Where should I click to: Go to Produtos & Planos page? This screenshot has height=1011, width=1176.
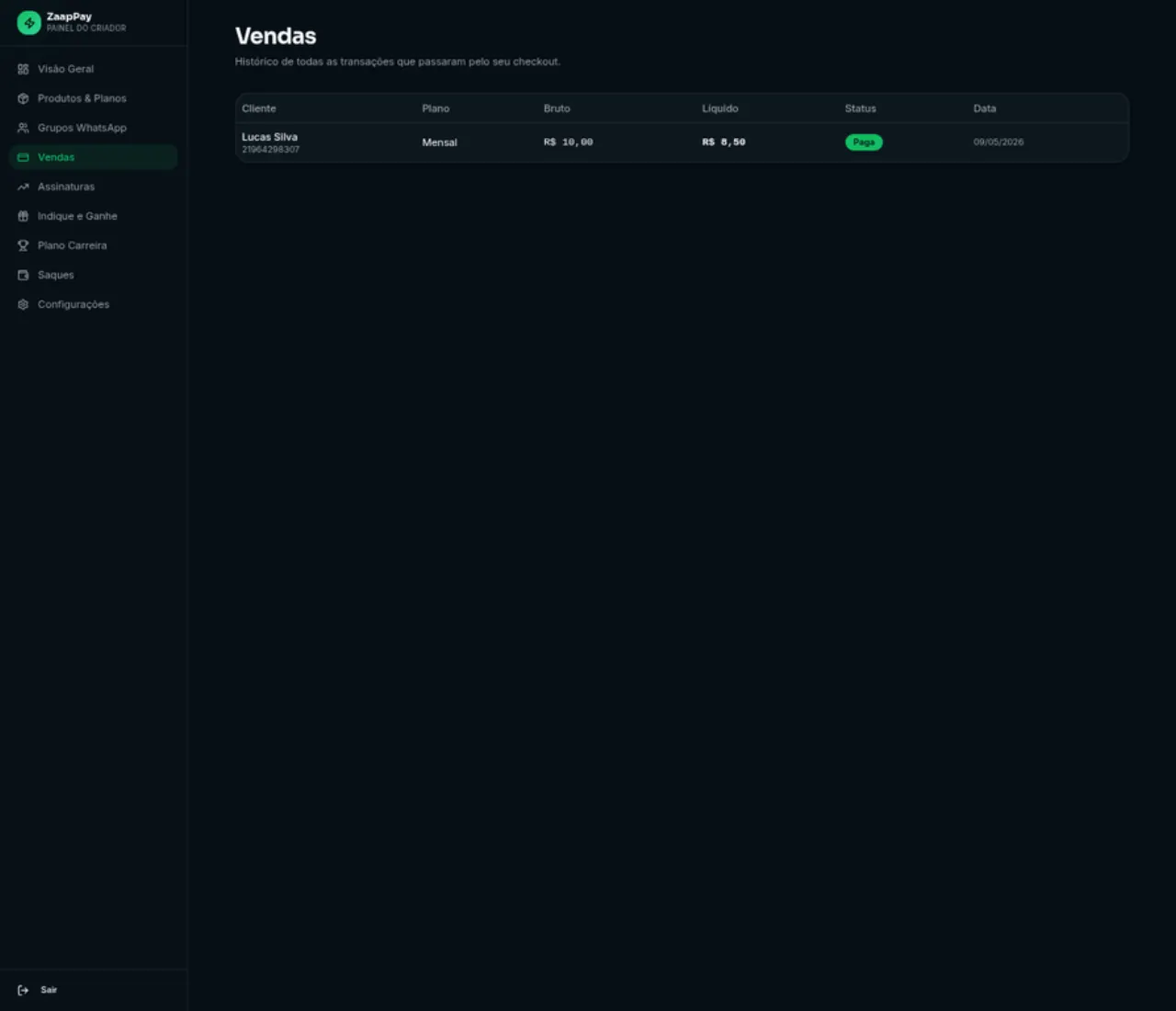click(93, 98)
